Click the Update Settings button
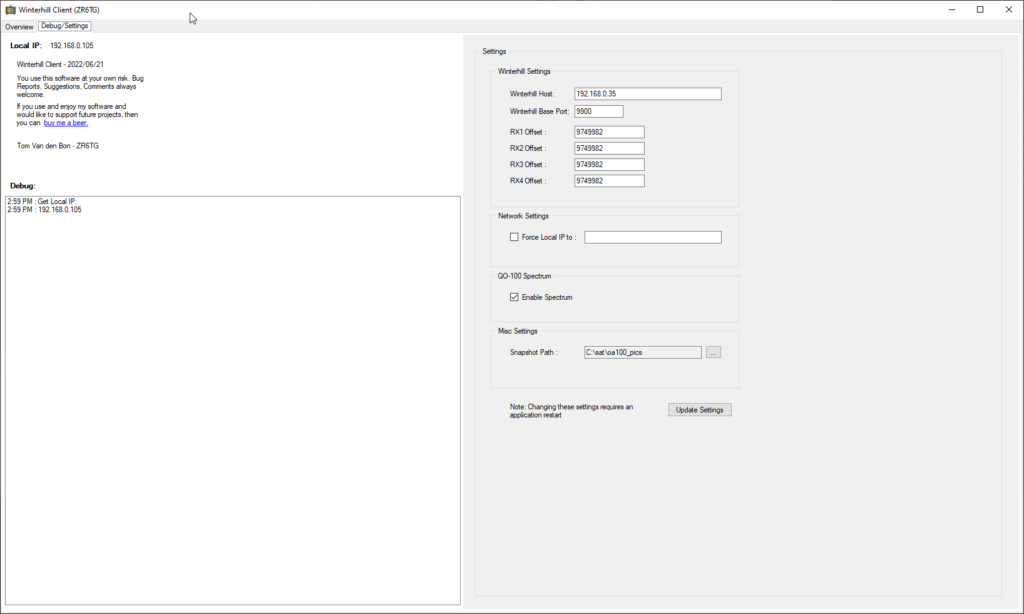 click(699, 410)
